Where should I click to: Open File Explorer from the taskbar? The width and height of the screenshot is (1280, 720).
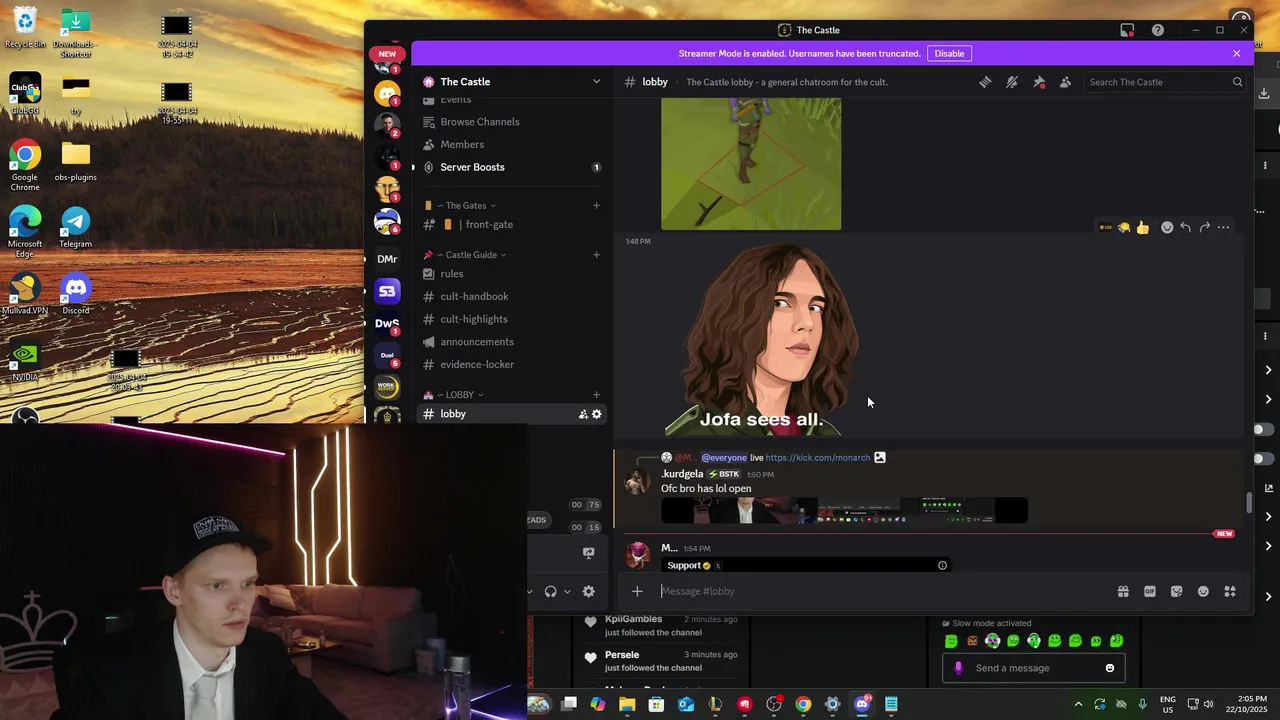click(627, 704)
